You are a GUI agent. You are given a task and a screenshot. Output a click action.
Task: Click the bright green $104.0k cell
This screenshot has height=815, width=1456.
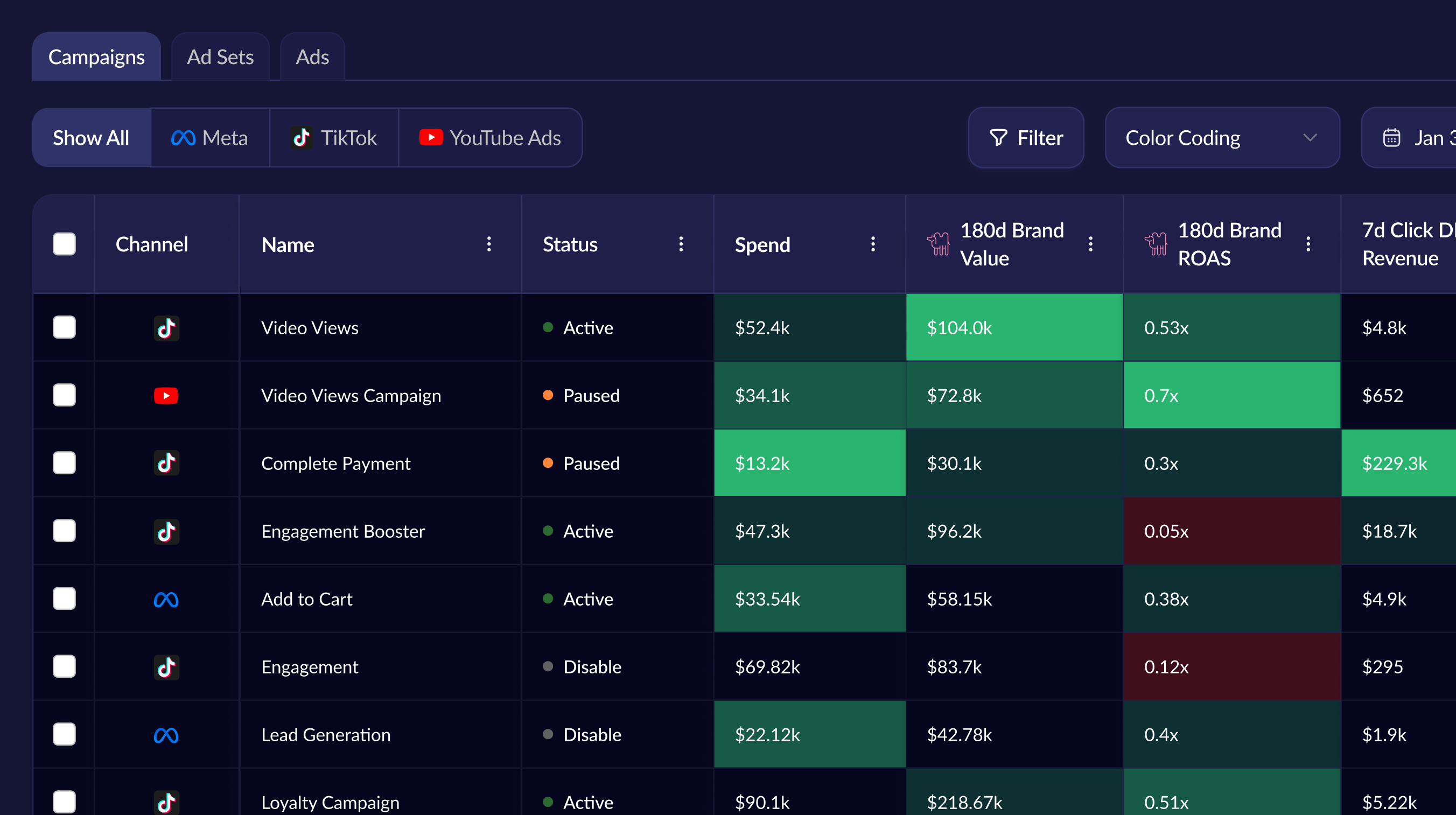pyautogui.click(x=1014, y=328)
